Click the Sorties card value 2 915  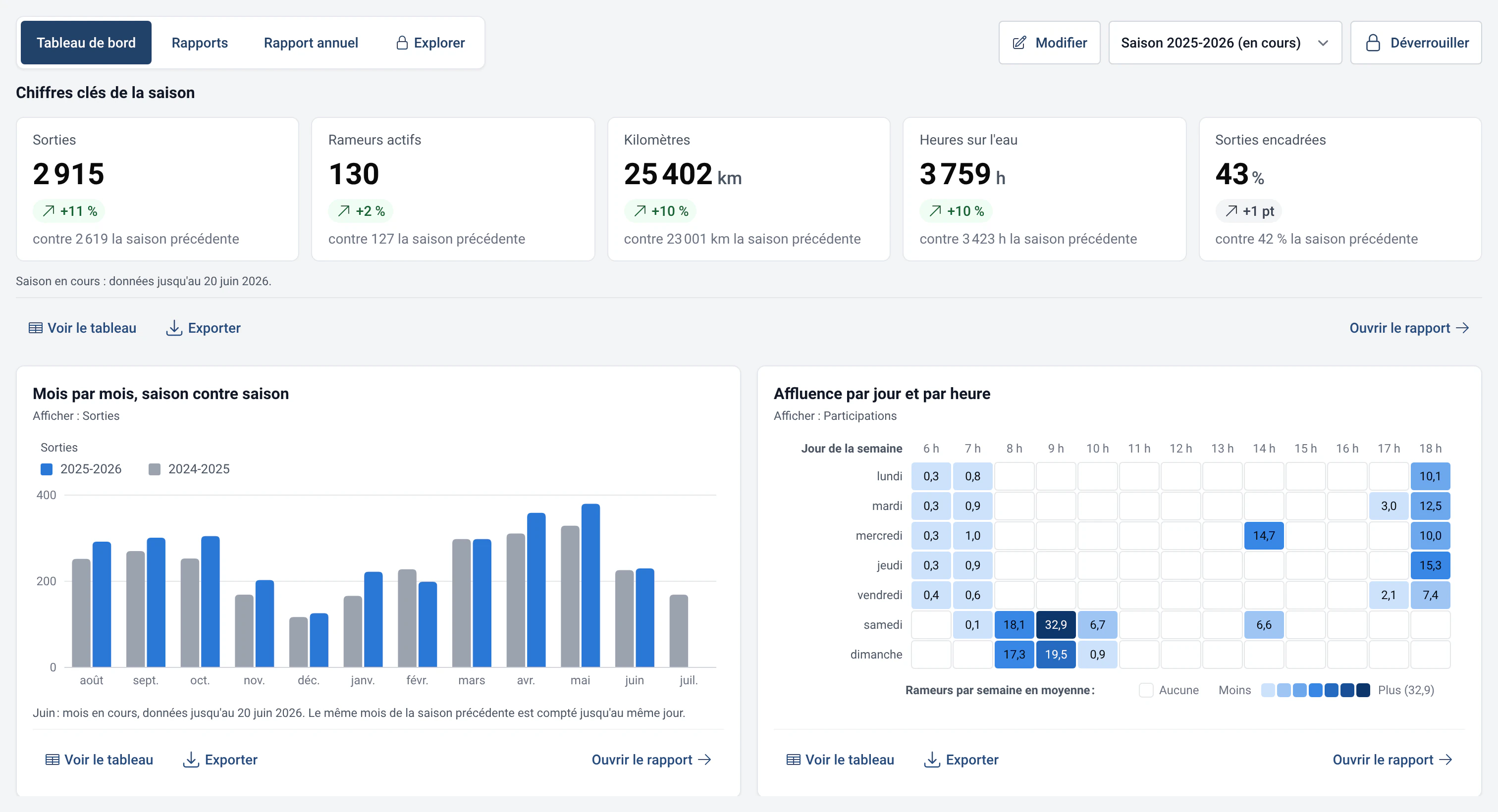[x=69, y=174]
